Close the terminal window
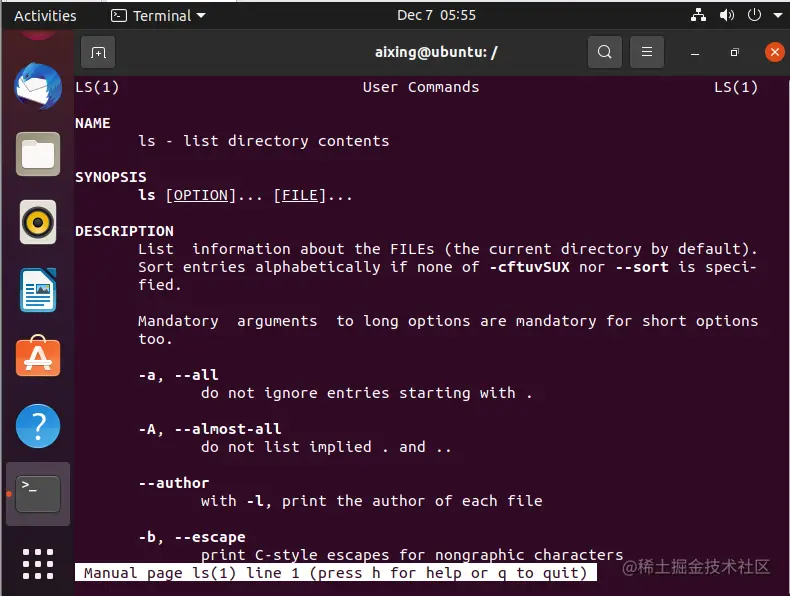790x596 pixels. (x=774, y=52)
